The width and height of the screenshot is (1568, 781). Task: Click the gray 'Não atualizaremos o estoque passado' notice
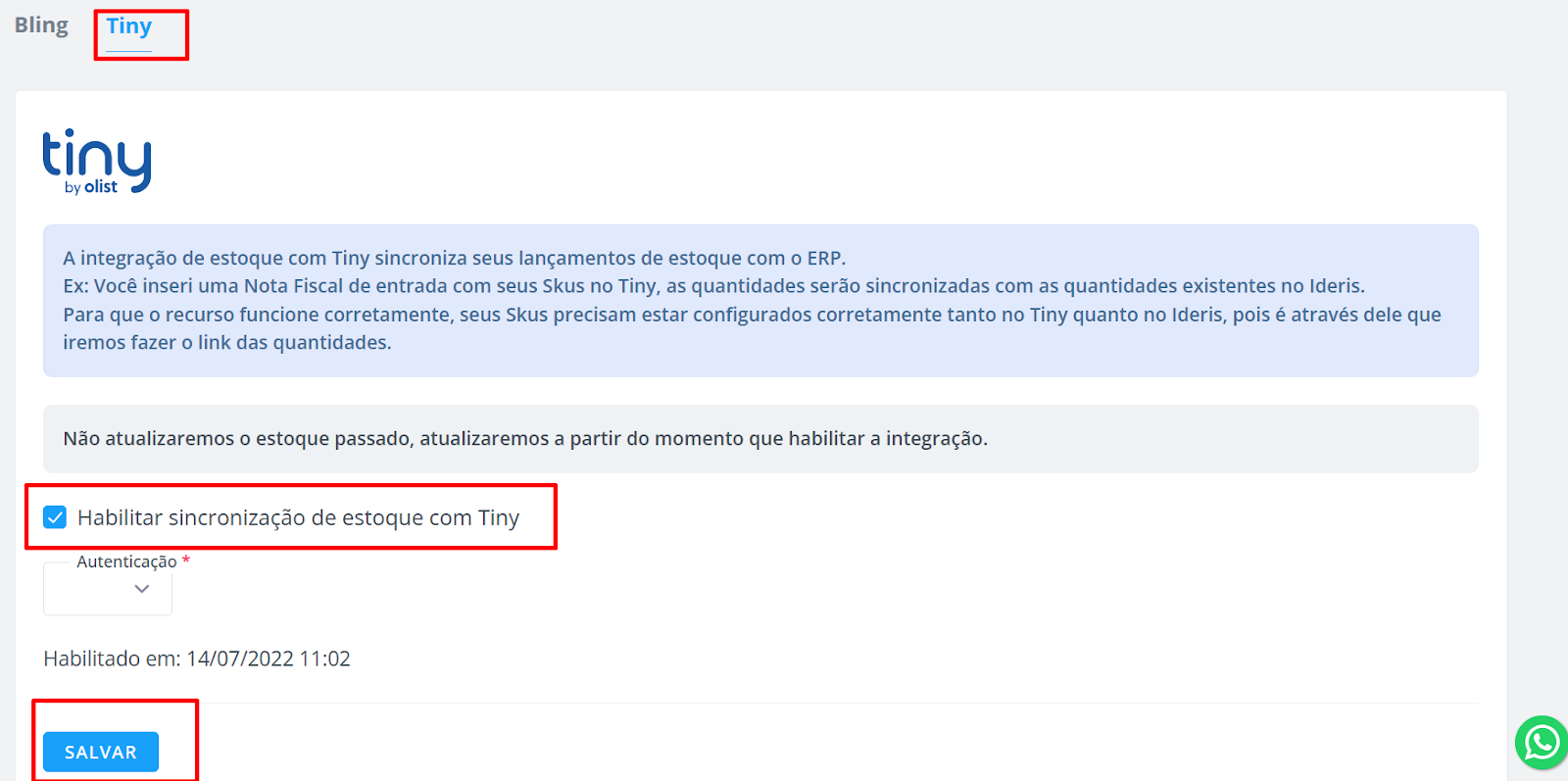[760, 439]
